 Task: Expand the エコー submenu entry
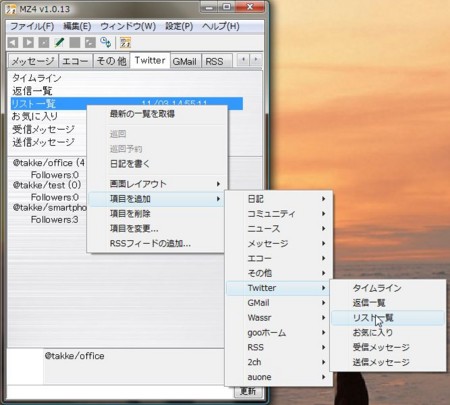coord(279,258)
